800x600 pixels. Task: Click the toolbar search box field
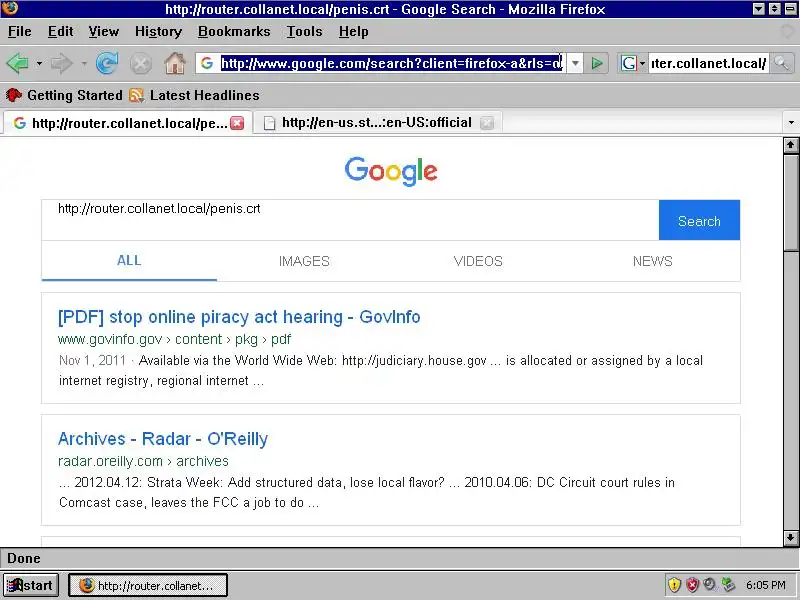[x=708, y=63]
